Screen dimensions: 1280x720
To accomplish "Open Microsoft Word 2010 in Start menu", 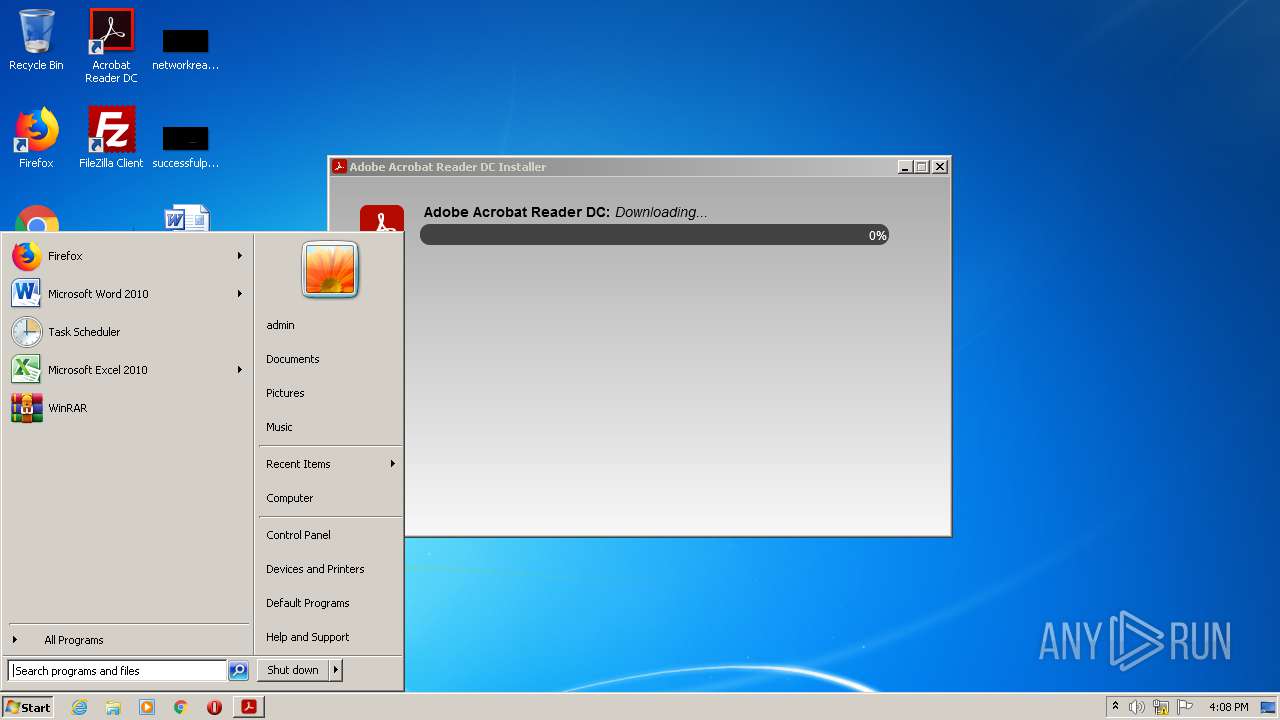I will (x=128, y=294).
